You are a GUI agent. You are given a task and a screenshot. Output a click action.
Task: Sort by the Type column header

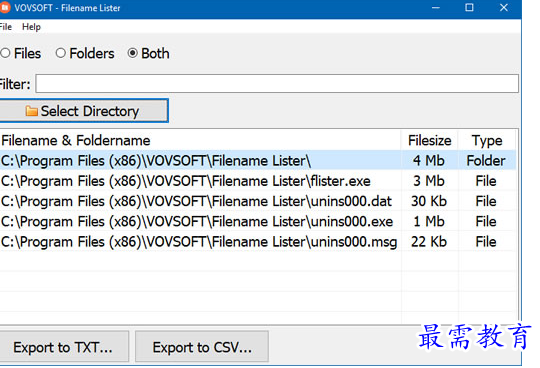click(x=487, y=140)
